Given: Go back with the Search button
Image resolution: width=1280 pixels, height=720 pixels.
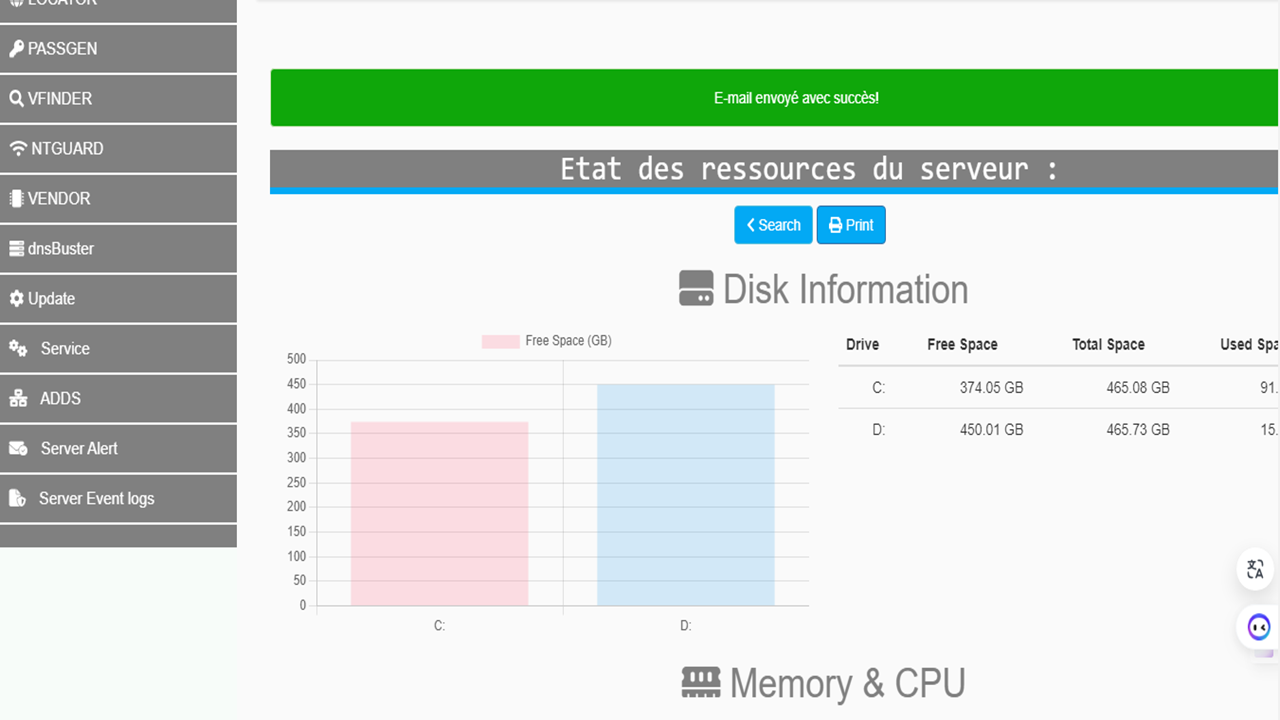Looking at the screenshot, I should [773, 225].
